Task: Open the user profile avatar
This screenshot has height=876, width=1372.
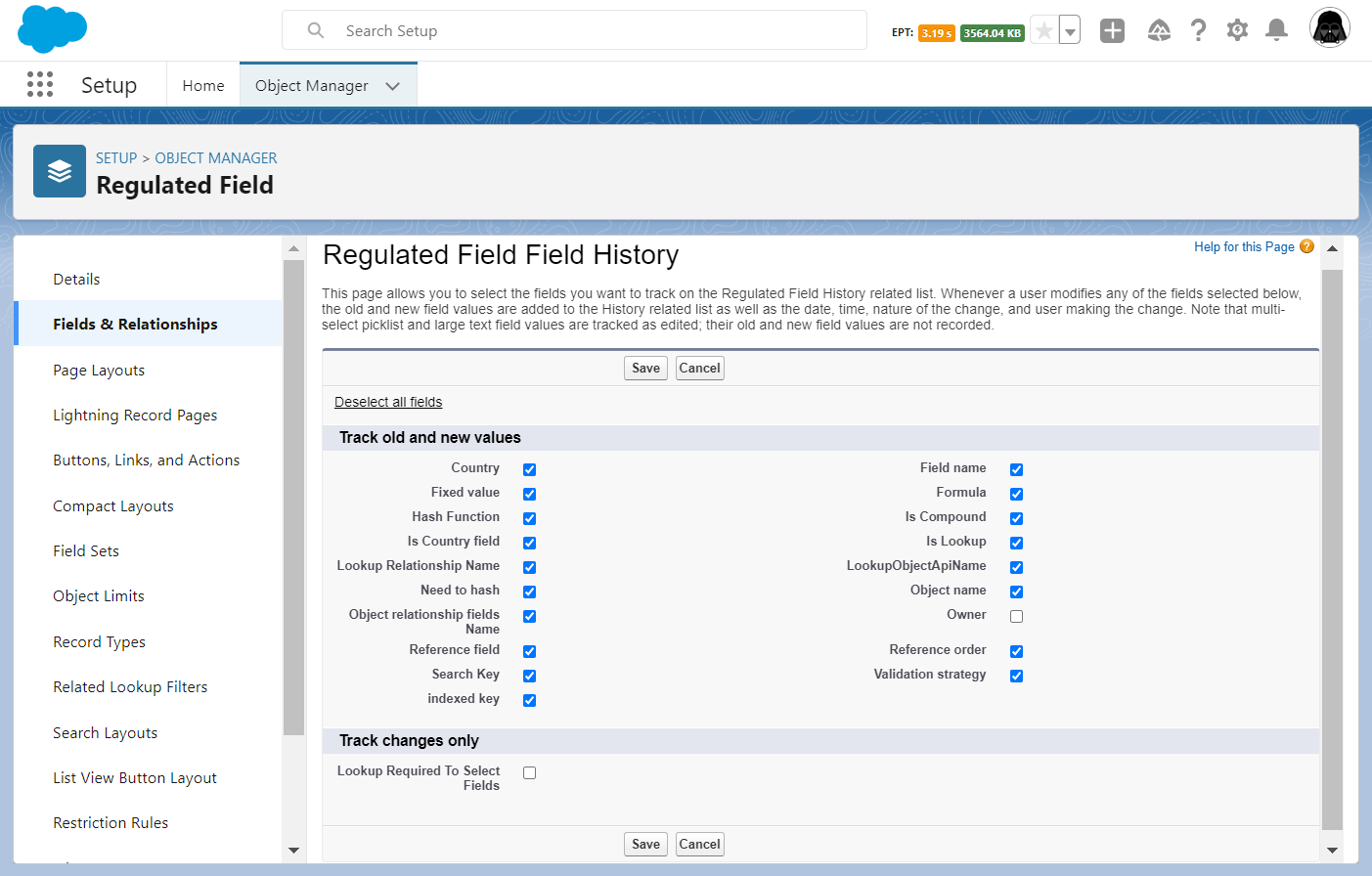Action: coord(1329,28)
